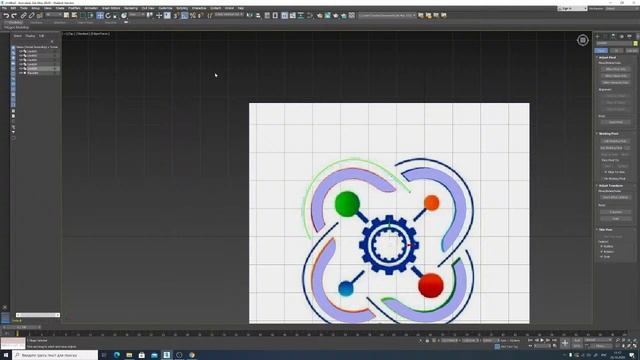Toggle Window/Crossing selection mode
This screenshot has height=360, width=640.
[91, 16]
